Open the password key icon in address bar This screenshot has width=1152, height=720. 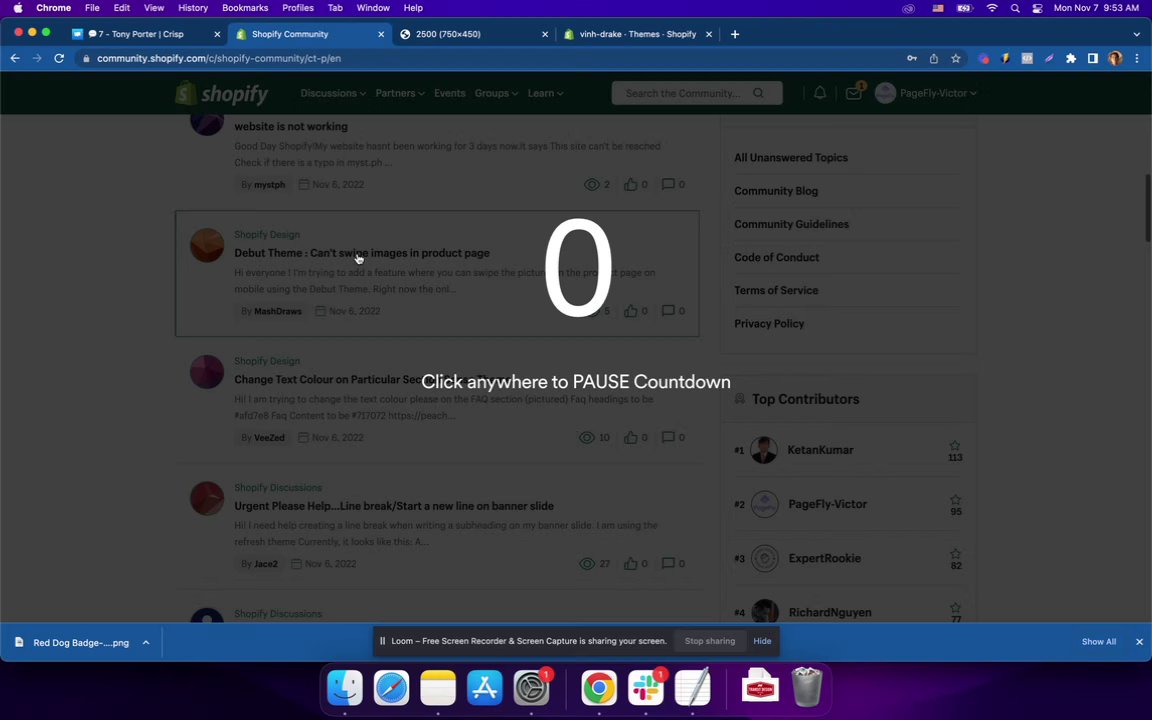click(912, 58)
